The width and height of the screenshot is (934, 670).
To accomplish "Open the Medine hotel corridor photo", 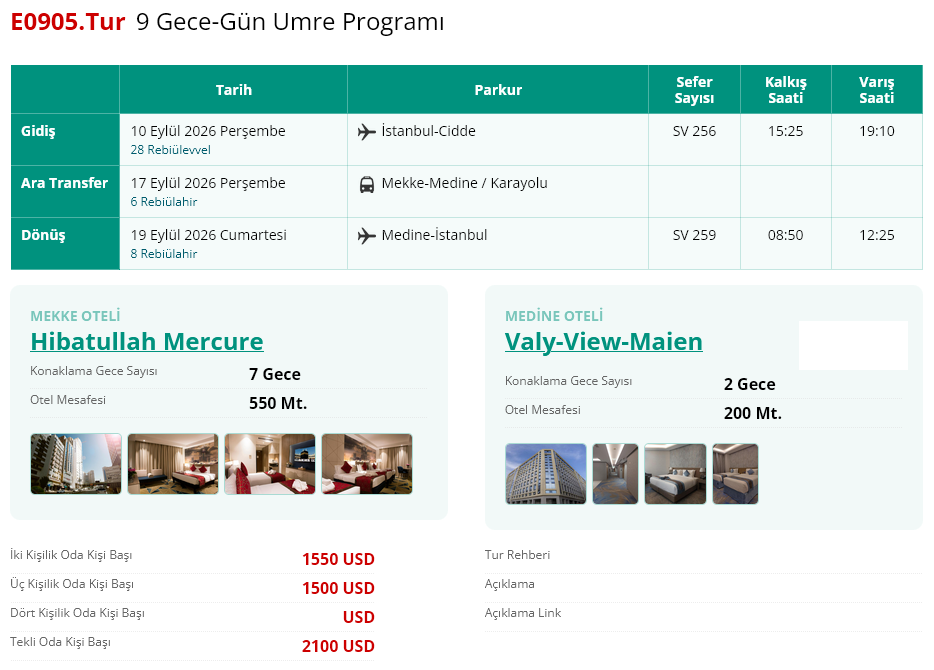I will 615,474.
